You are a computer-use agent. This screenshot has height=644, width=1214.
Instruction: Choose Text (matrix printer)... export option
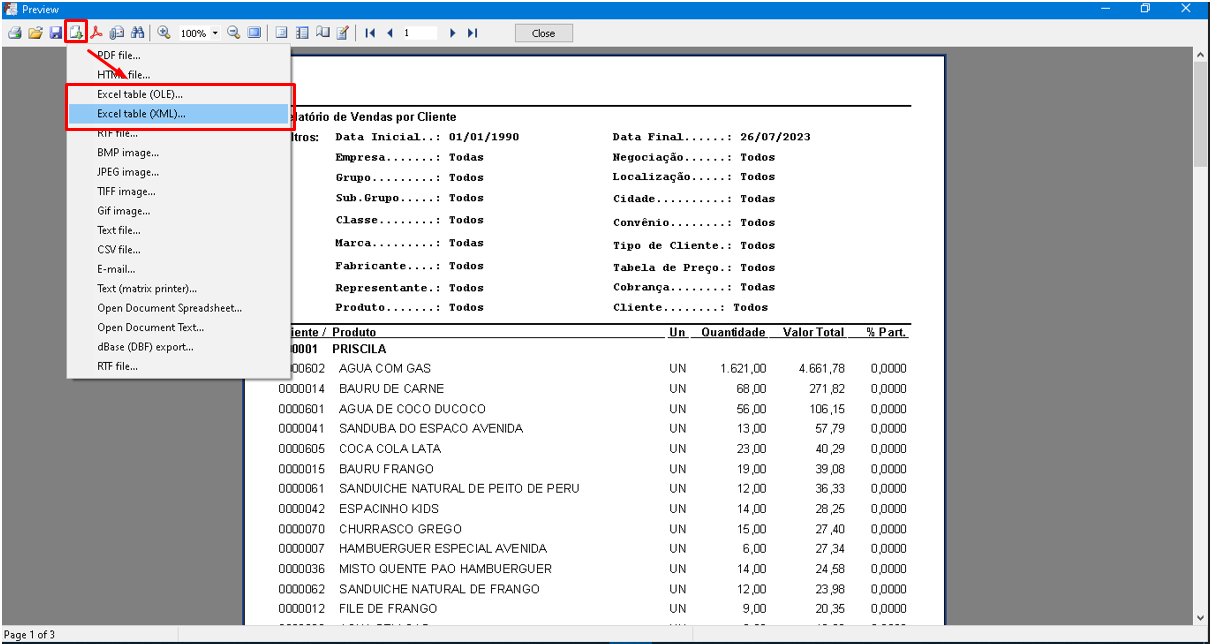147,289
